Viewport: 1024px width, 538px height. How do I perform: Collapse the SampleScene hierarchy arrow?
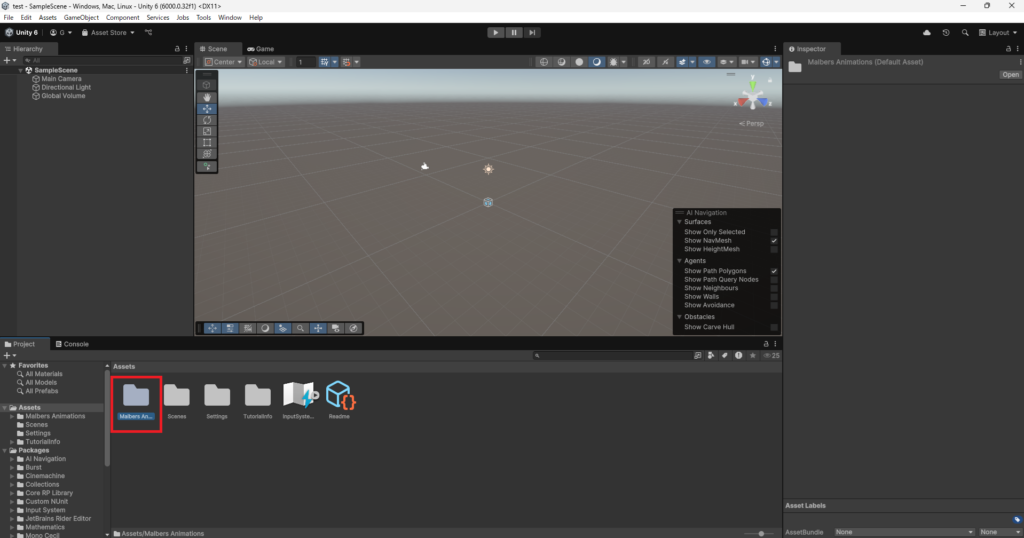coord(21,71)
